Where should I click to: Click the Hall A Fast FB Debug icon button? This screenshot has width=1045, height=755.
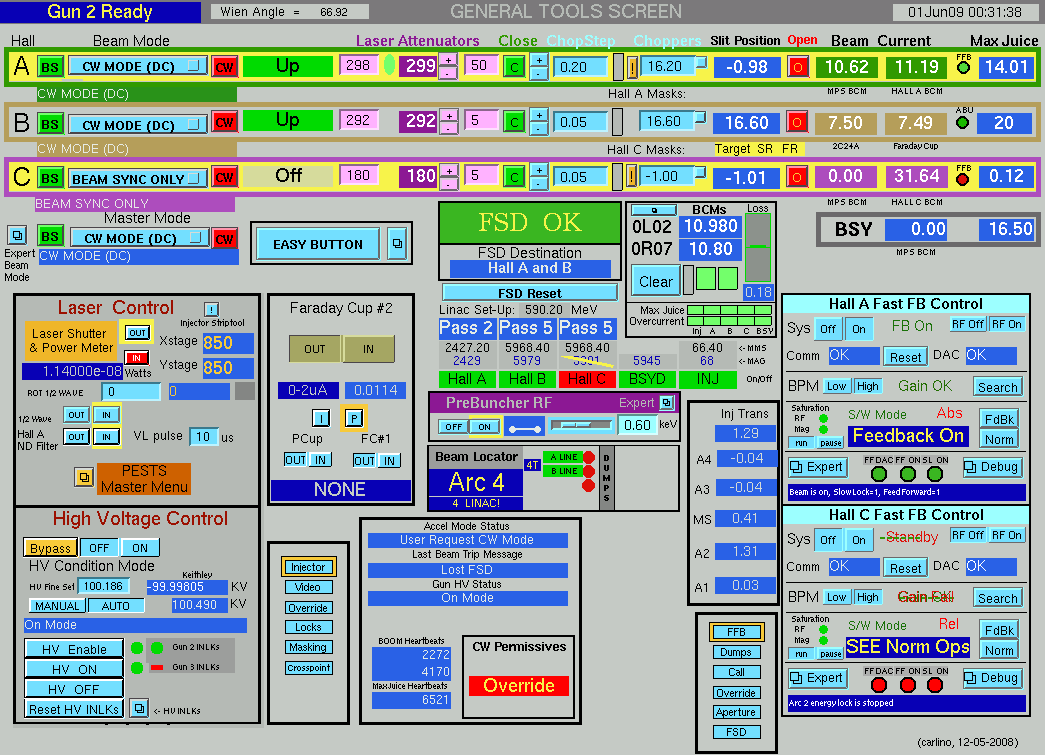tap(992, 467)
